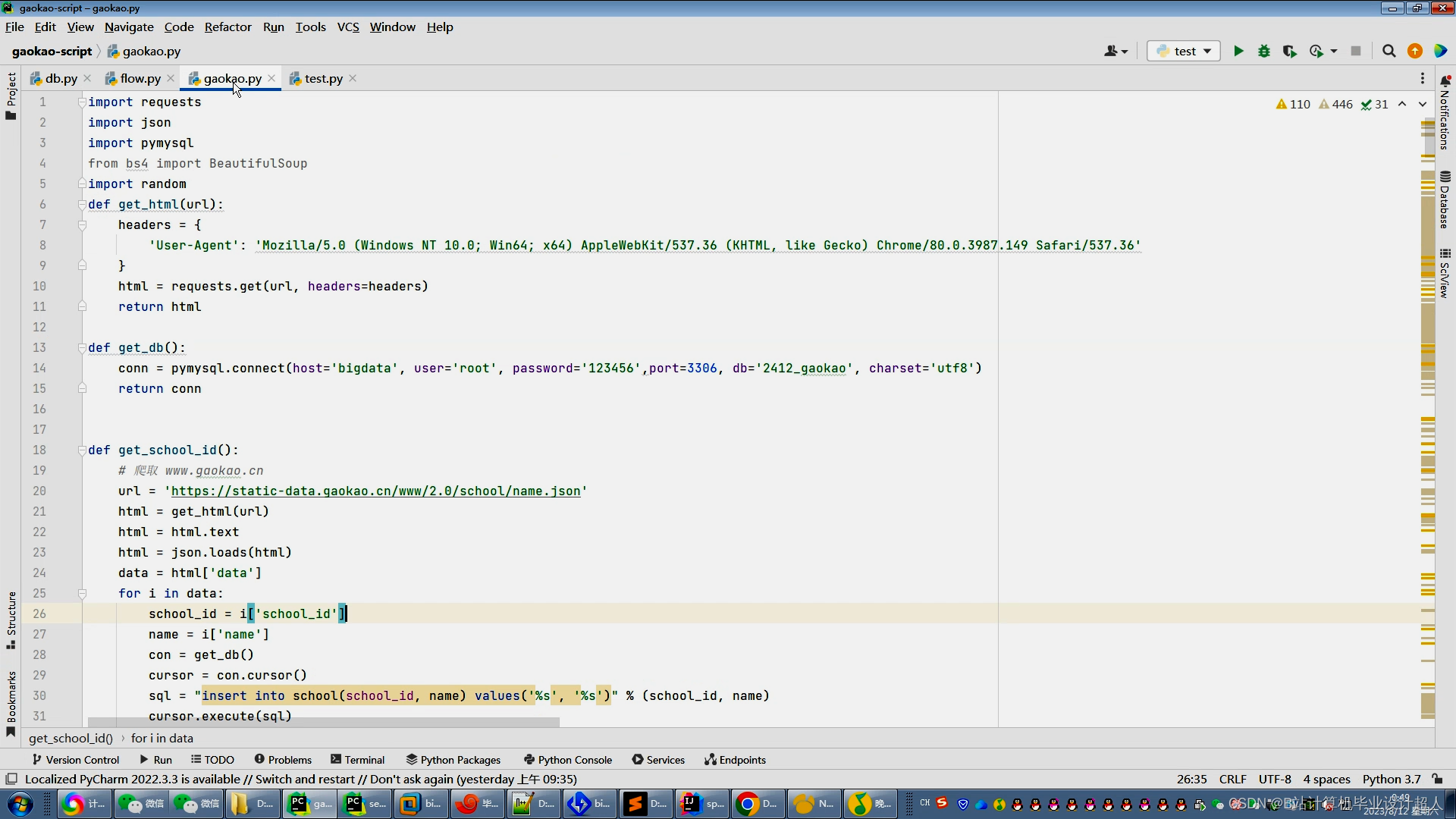Screen dimensions: 1456x819
Task: Open the File menu
Action: point(14,27)
